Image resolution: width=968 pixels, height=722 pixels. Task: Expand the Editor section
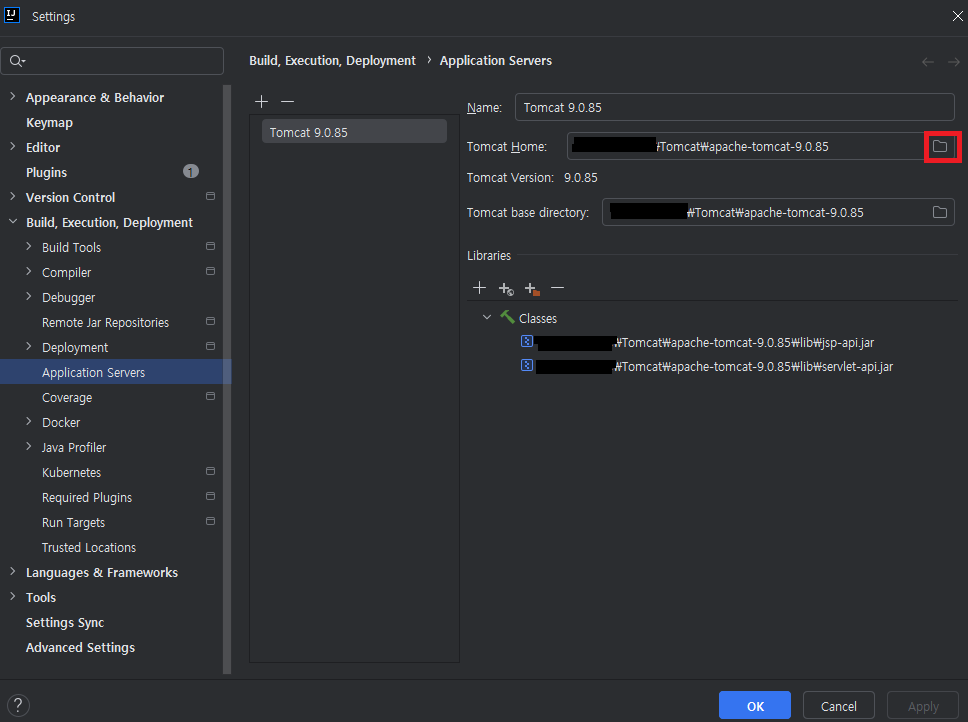coord(13,146)
